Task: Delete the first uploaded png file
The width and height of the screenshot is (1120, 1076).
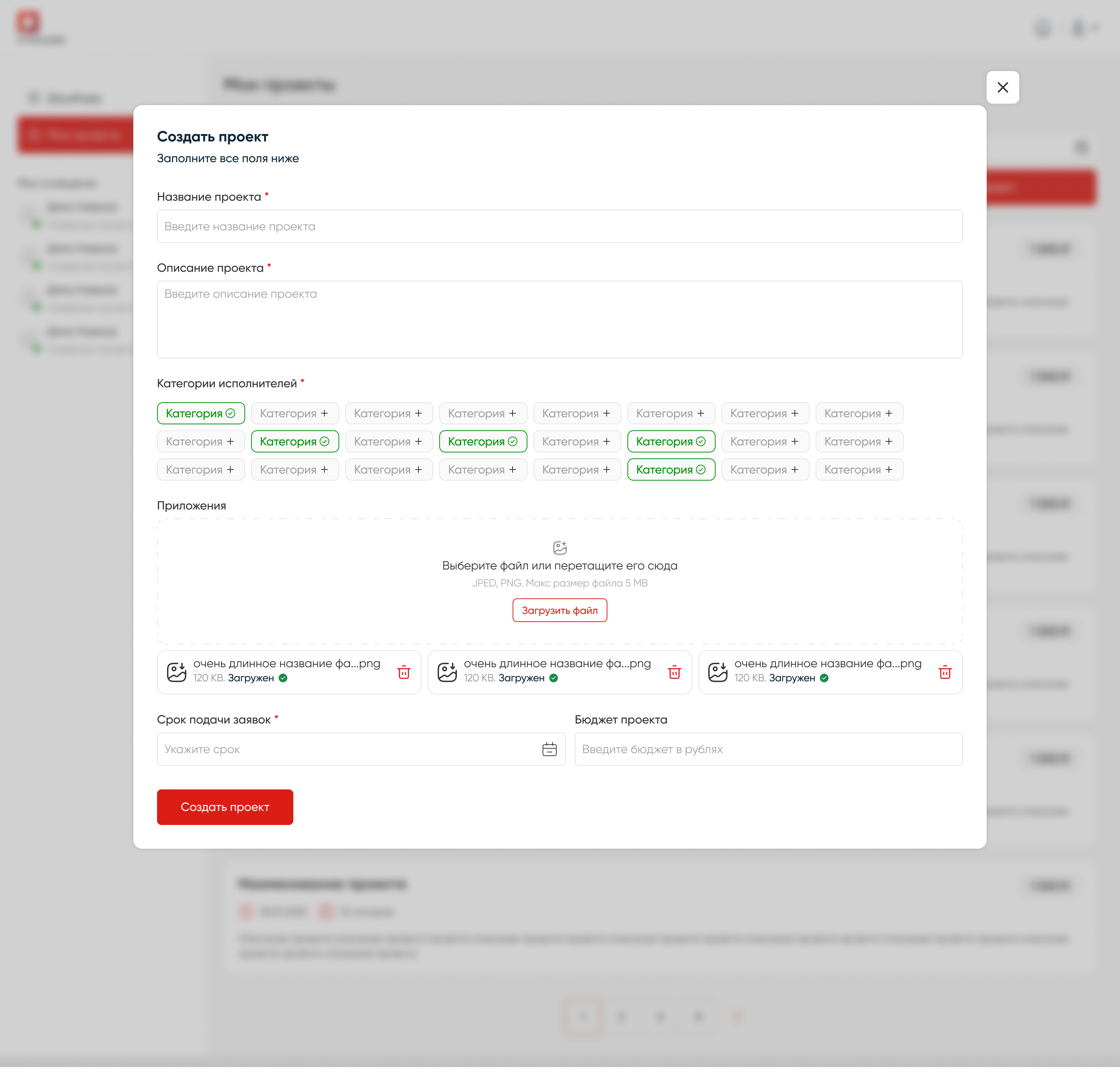Action: [x=404, y=672]
